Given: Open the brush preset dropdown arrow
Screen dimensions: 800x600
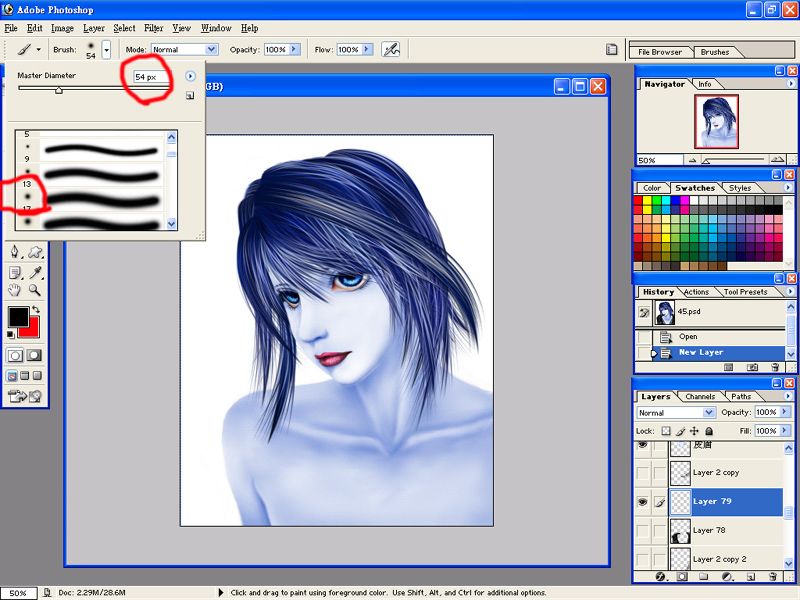Looking at the screenshot, I should [x=106, y=50].
